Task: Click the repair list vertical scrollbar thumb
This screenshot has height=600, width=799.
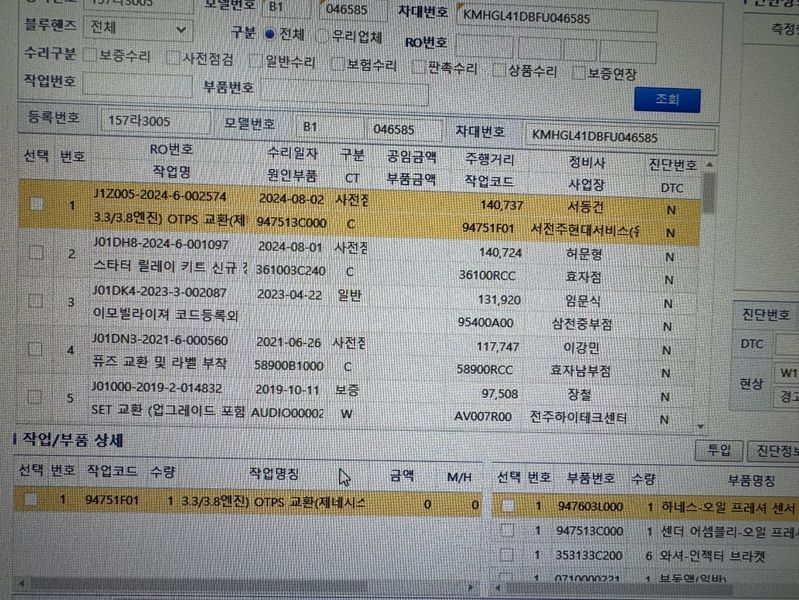Action: [x=708, y=193]
